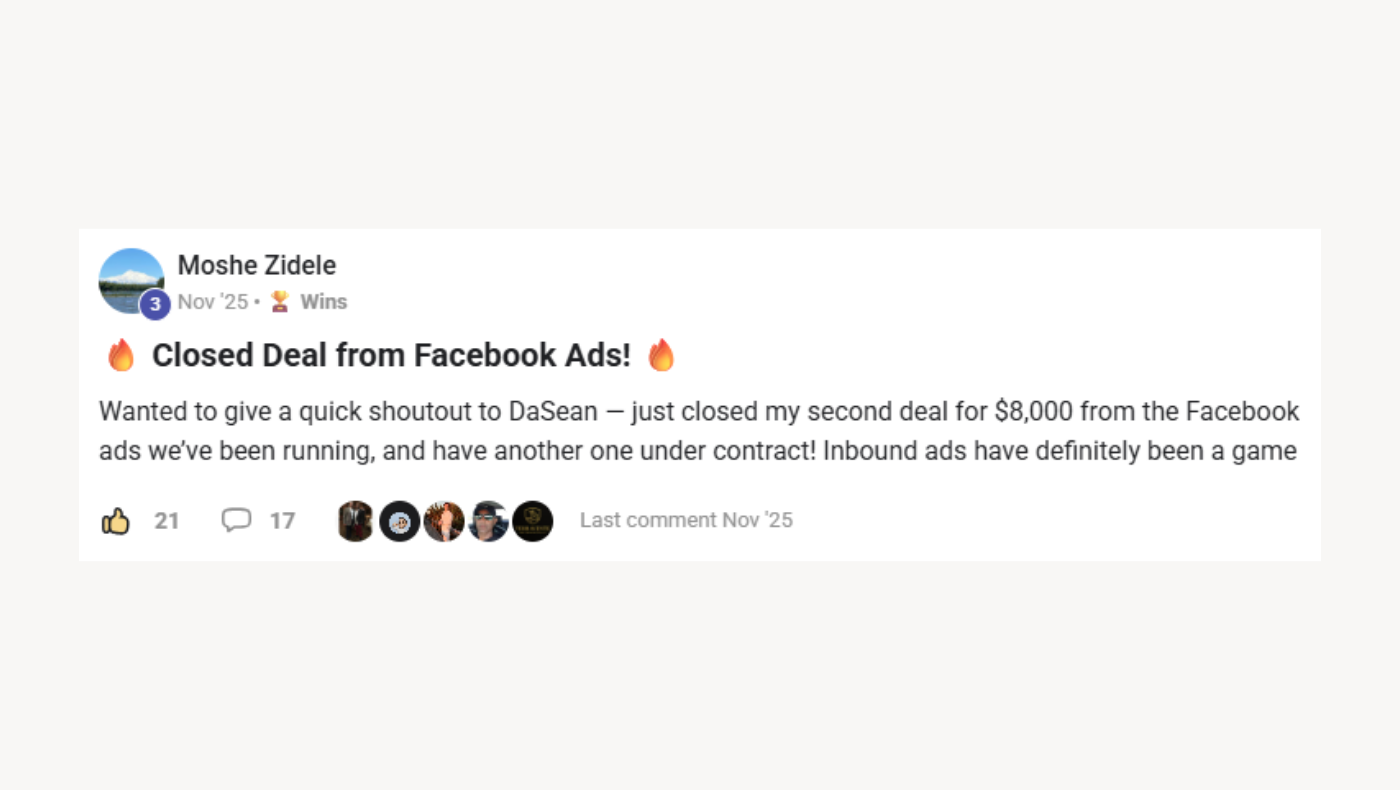This screenshot has width=1400, height=790.
Task: Open comments via the speech bubble icon
Action: pyautogui.click(x=236, y=520)
